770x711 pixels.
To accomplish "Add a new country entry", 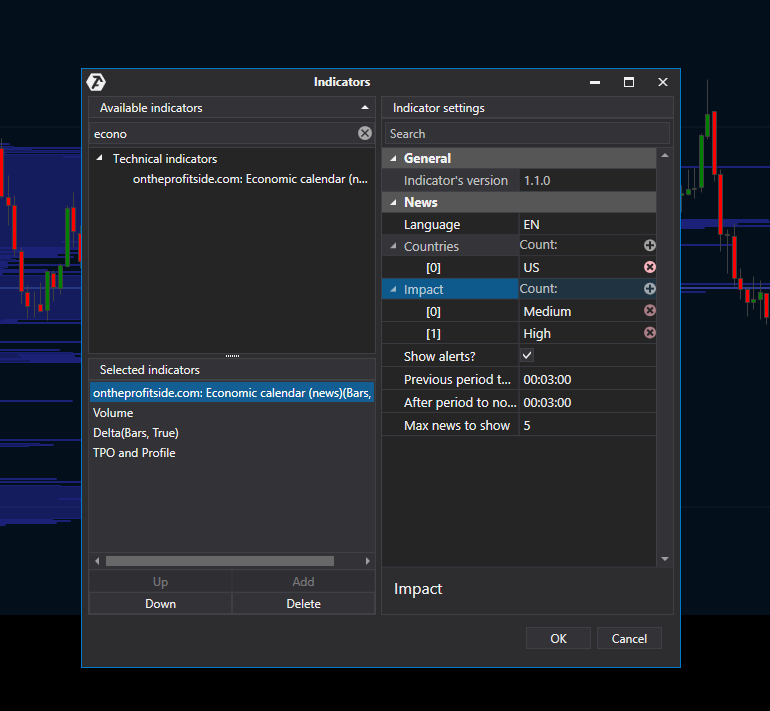I will click(x=649, y=245).
